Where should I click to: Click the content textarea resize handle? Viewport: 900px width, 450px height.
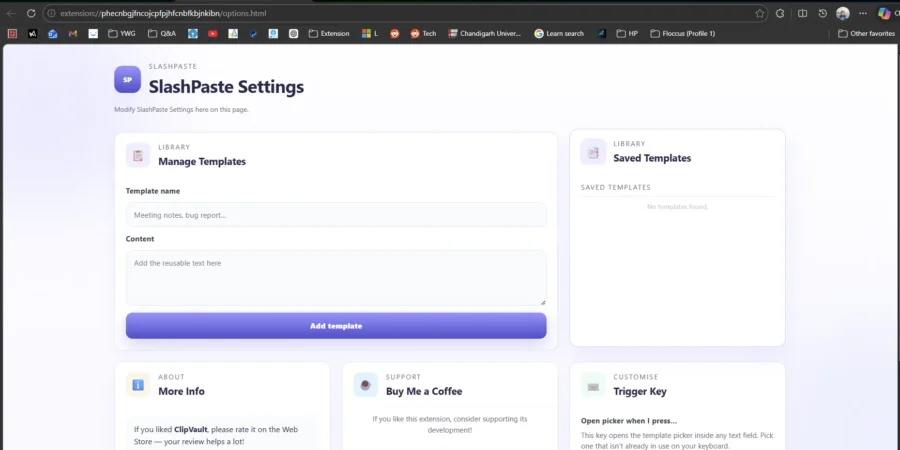point(542,302)
